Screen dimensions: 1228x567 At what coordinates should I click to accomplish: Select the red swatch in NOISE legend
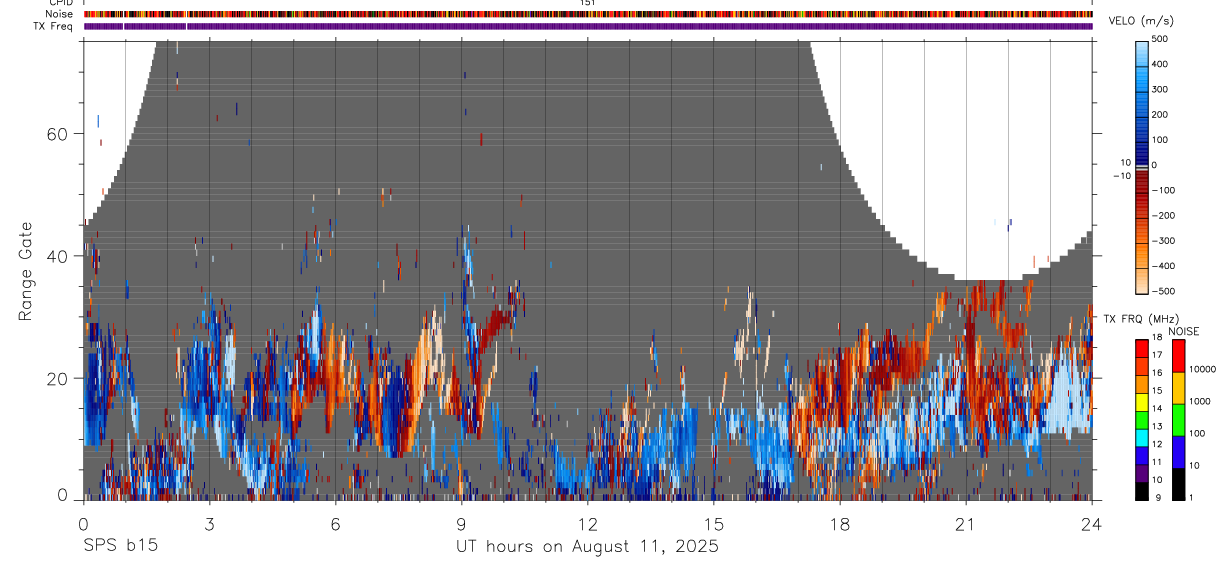tap(1178, 355)
